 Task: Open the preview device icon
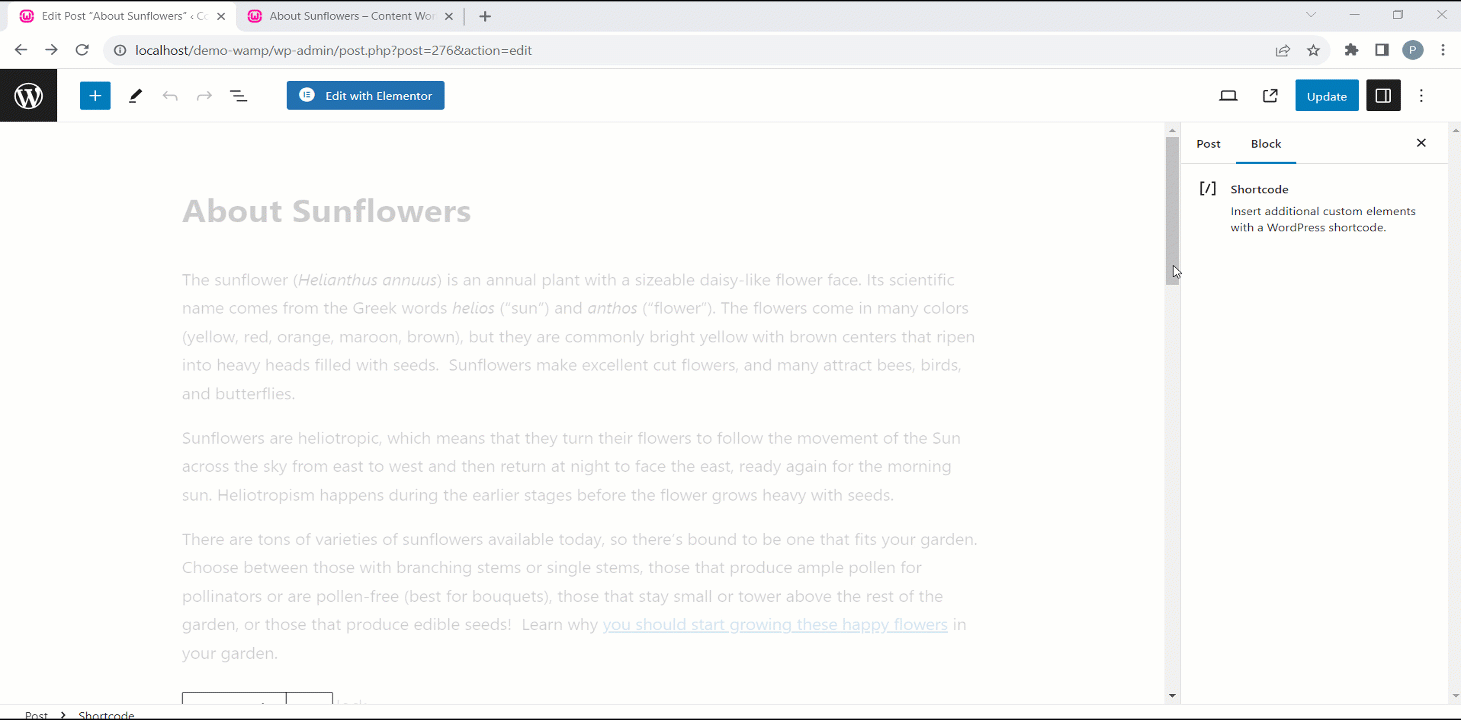1228,95
